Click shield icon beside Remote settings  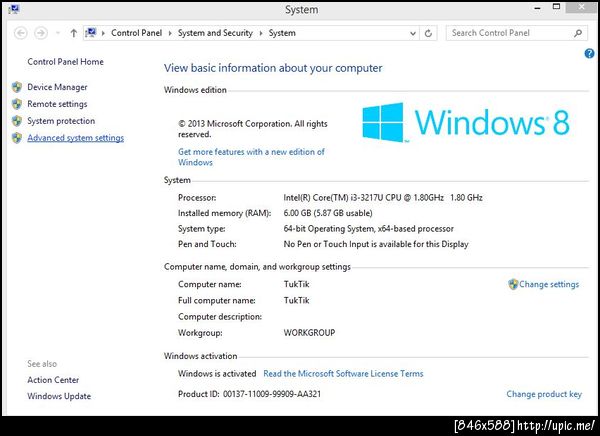[17, 104]
